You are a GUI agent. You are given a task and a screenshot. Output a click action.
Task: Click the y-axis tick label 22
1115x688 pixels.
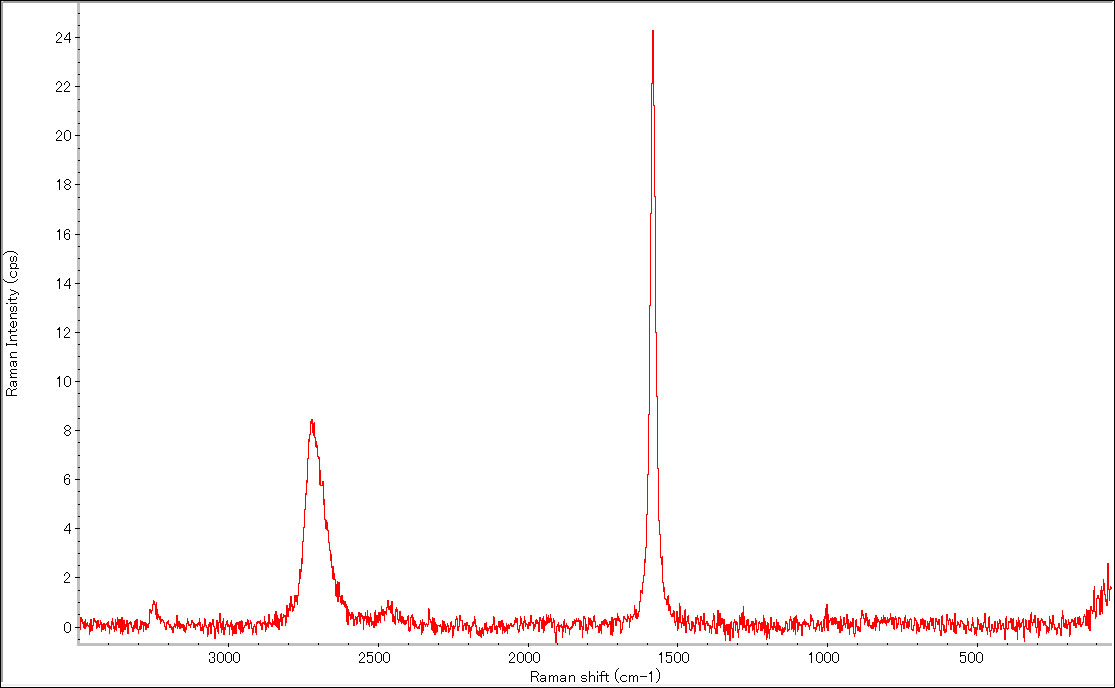(x=63, y=87)
